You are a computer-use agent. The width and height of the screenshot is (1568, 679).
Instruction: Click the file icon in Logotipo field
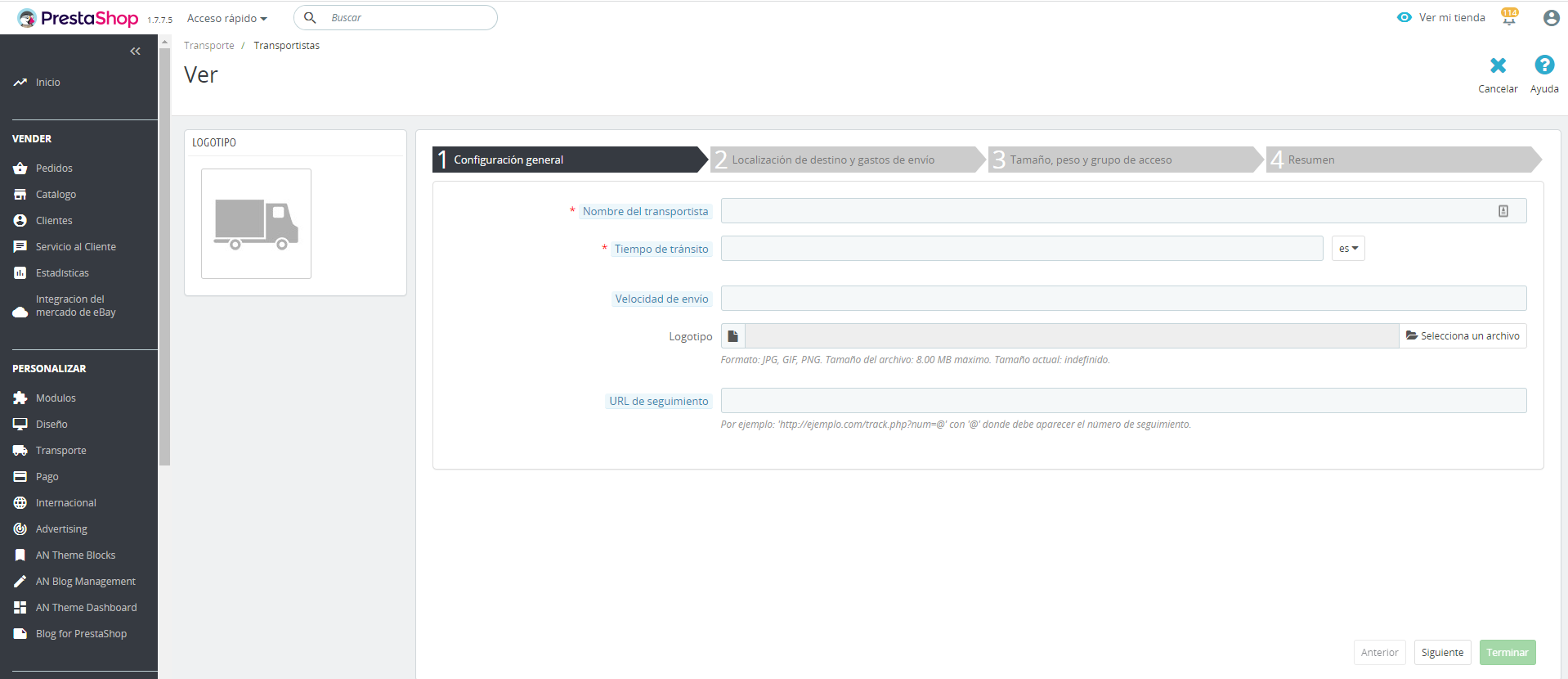point(733,336)
